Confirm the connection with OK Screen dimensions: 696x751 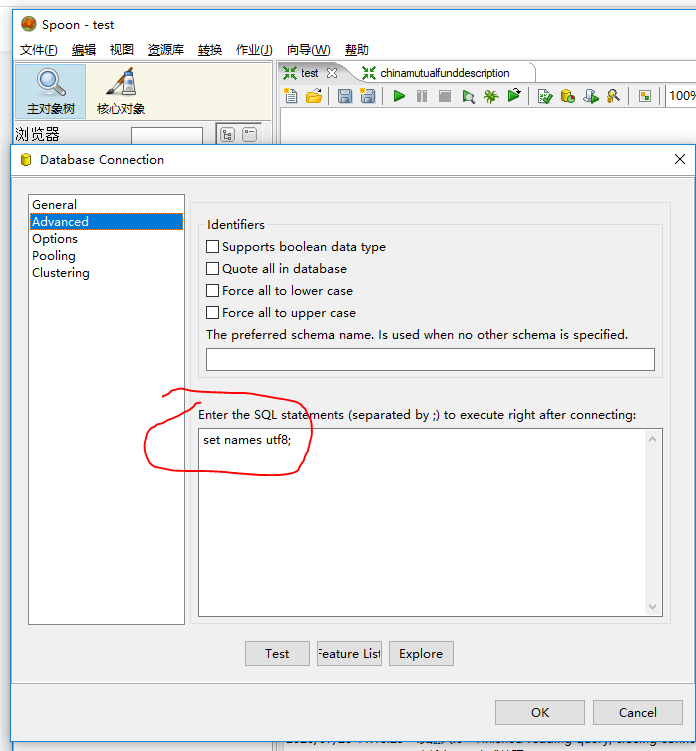540,712
